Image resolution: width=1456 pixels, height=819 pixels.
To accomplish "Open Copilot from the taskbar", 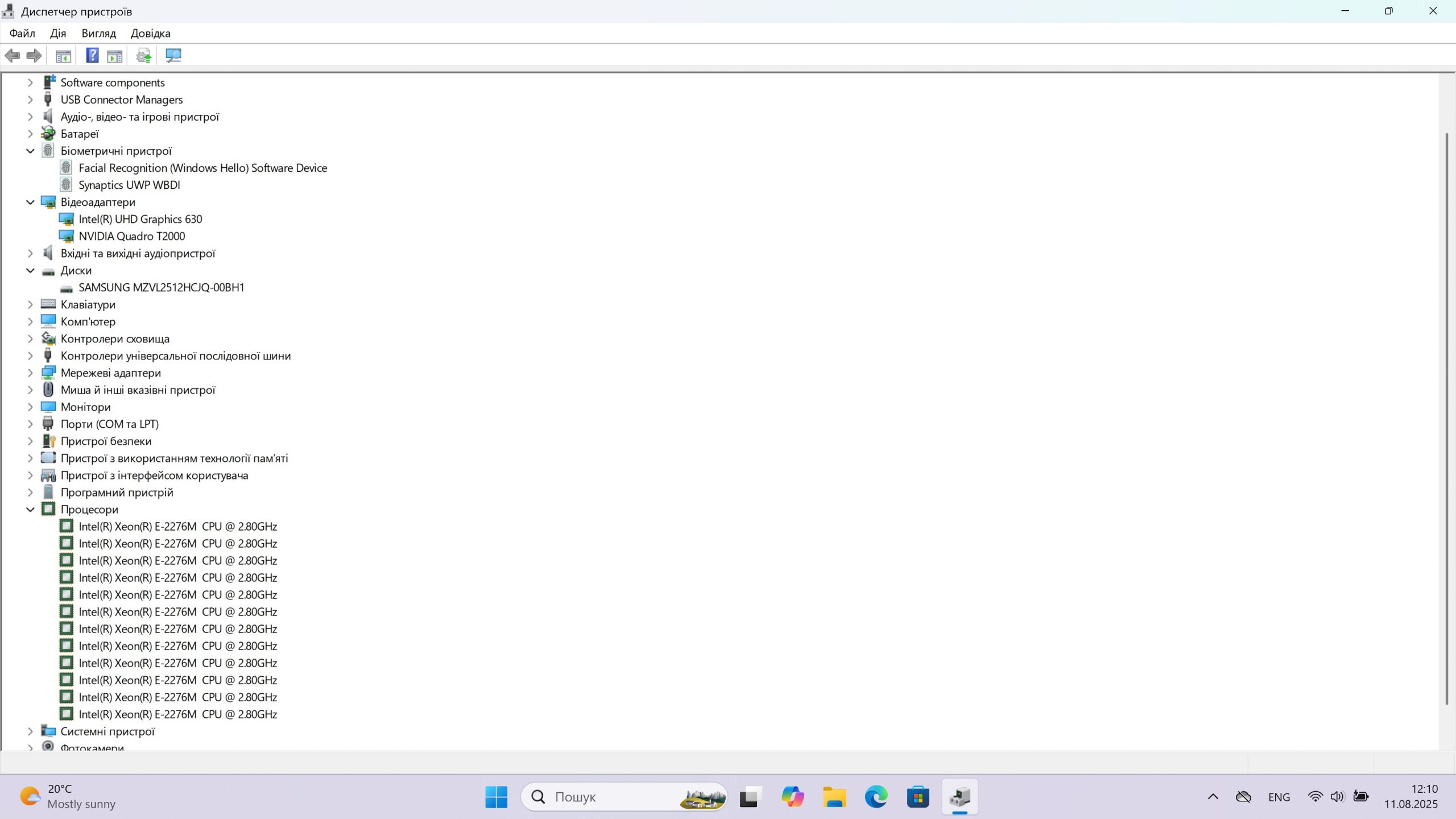I will [x=792, y=797].
